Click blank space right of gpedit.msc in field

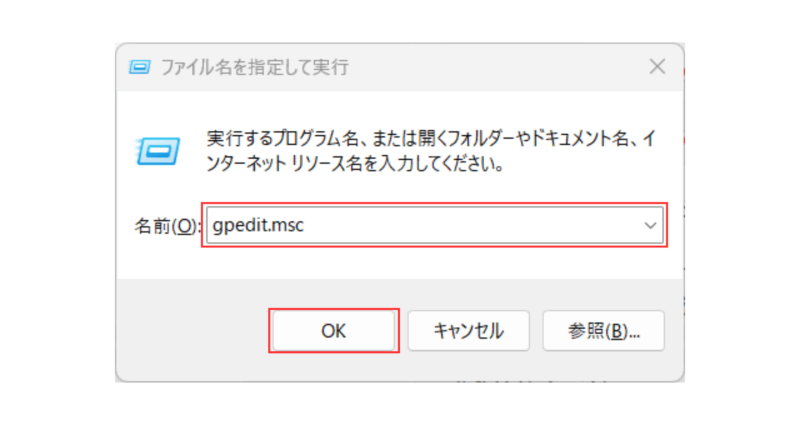tap(469, 225)
